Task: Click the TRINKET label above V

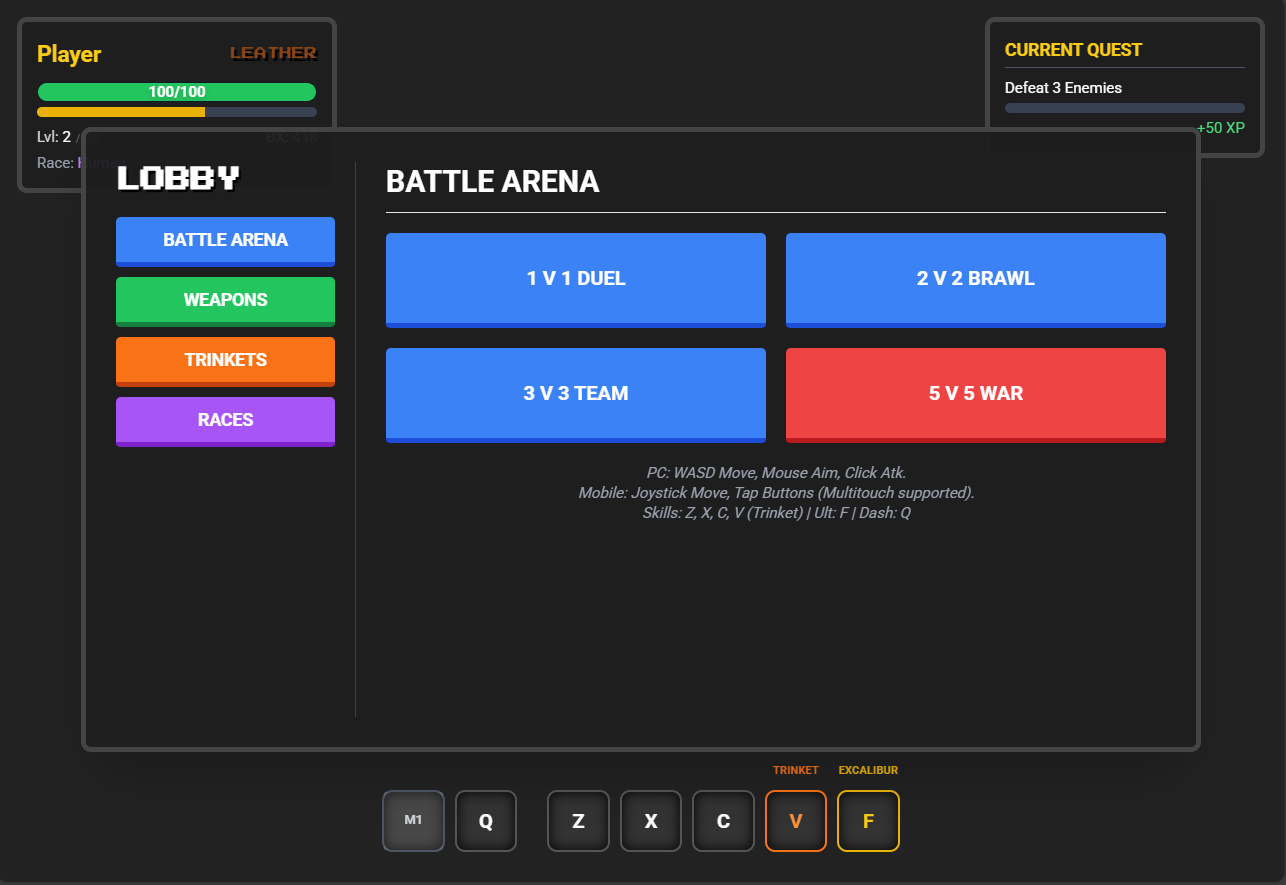Action: coord(796,770)
